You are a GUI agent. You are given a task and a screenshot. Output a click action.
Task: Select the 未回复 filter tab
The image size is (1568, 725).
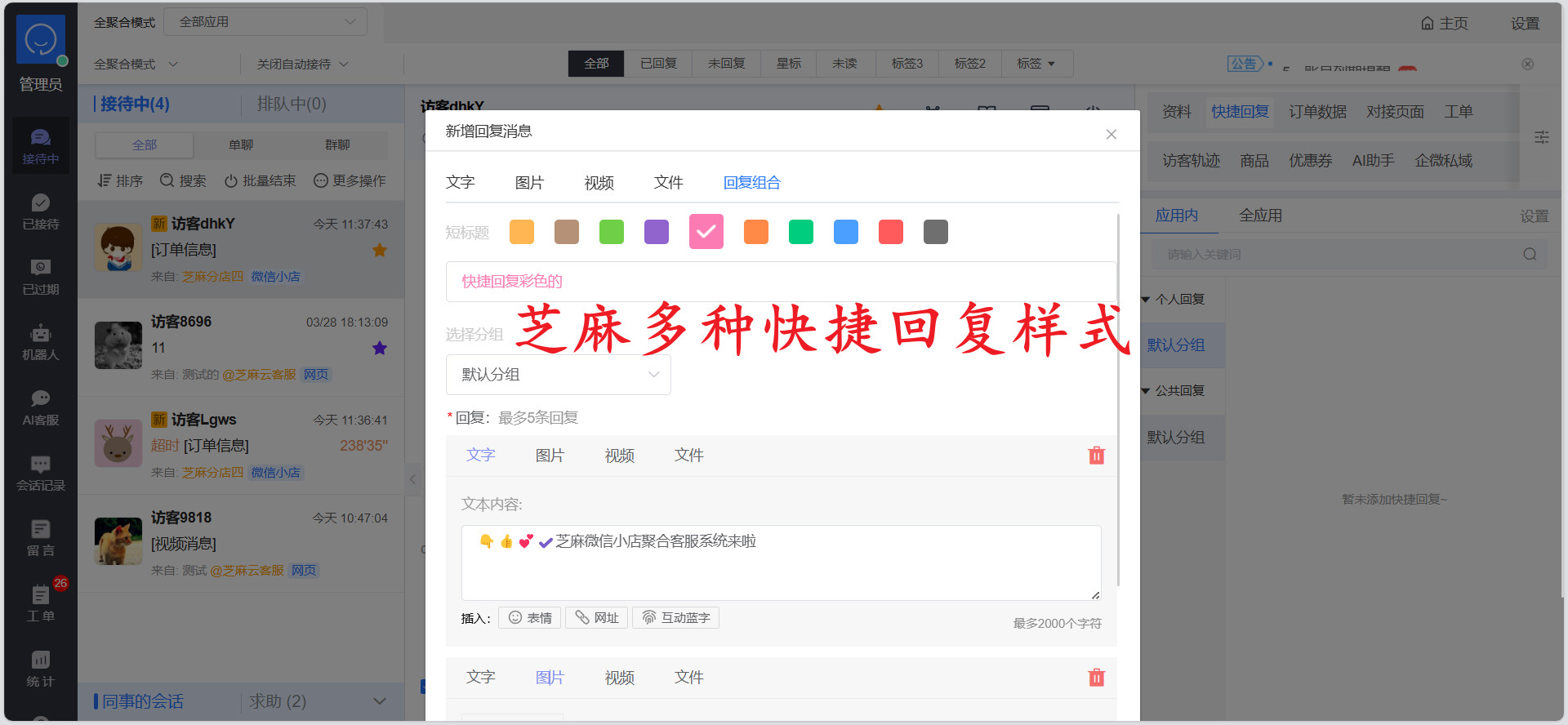pyautogui.click(x=726, y=63)
